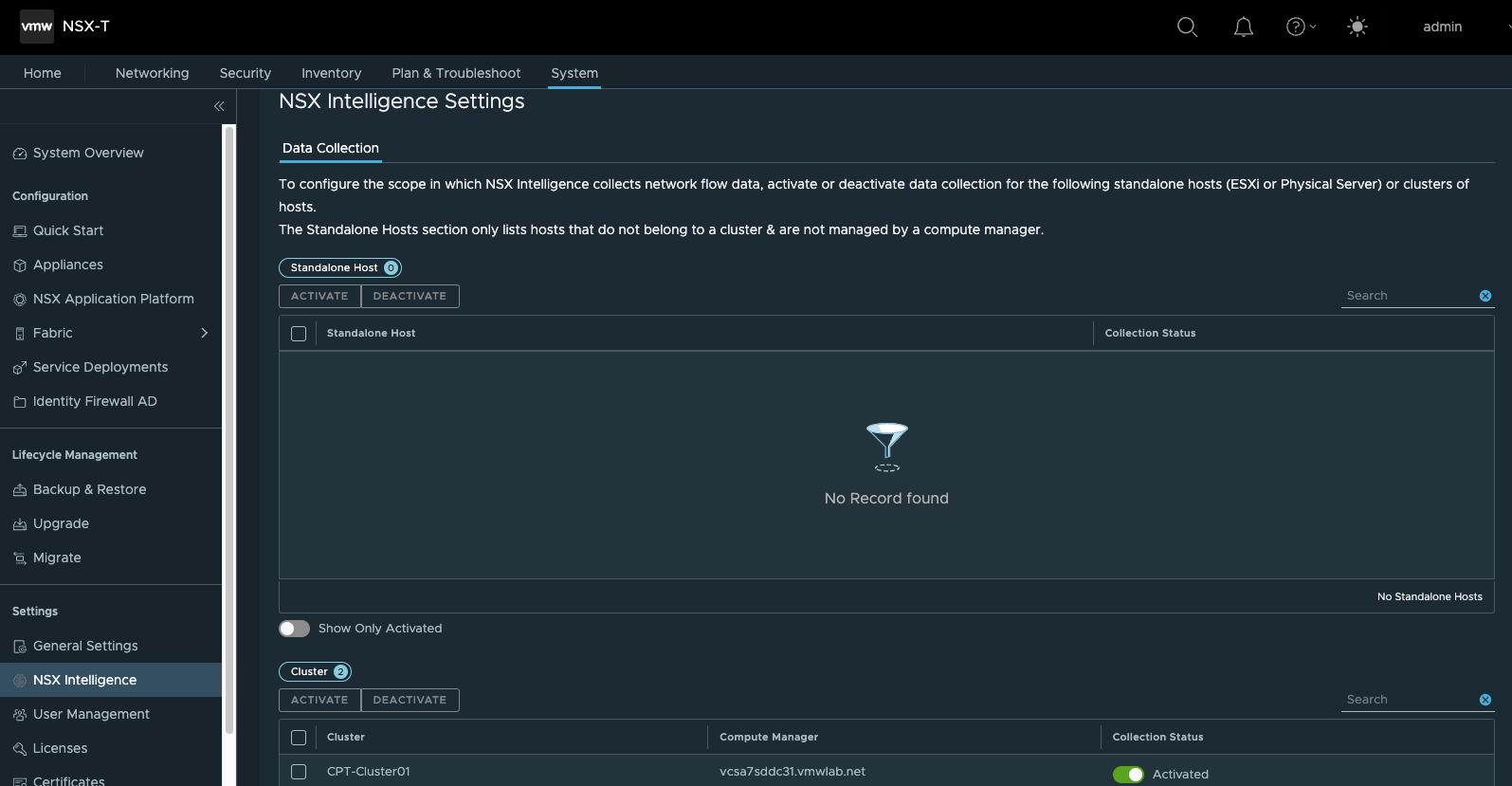Sort by Cluster column header
This screenshot has height=786, width=1512.
point(346,737)
